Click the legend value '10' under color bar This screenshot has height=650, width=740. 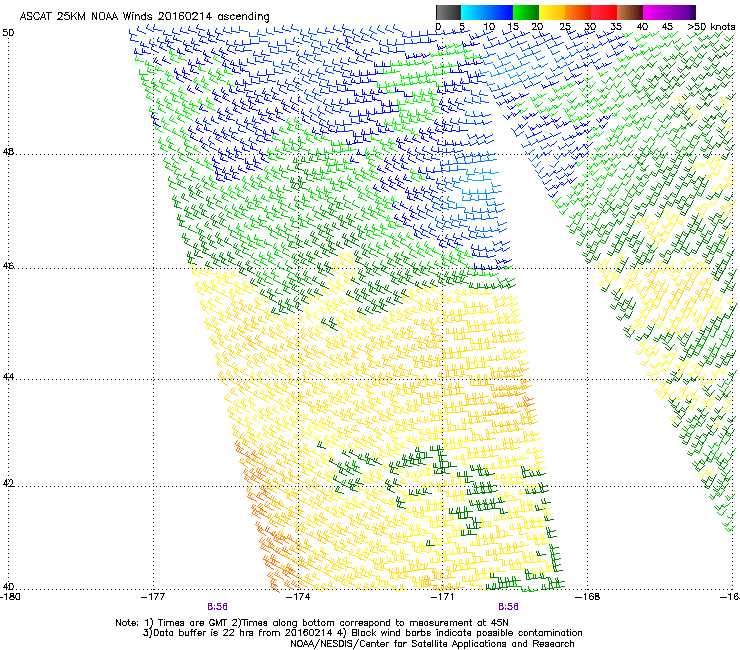click(x=489, y=26)
